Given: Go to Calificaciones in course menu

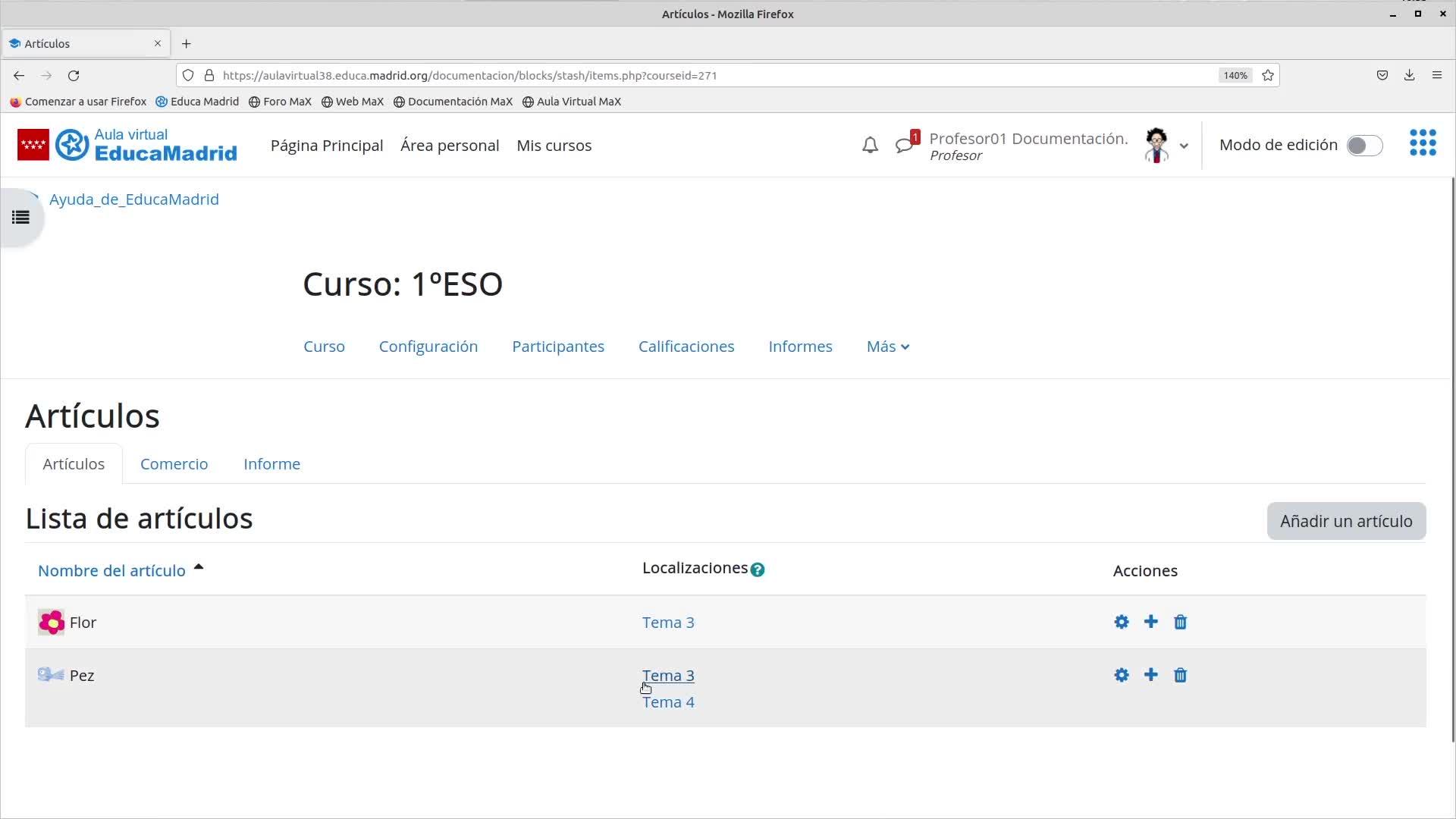Looking at the screenshot, I should (686, 347).
